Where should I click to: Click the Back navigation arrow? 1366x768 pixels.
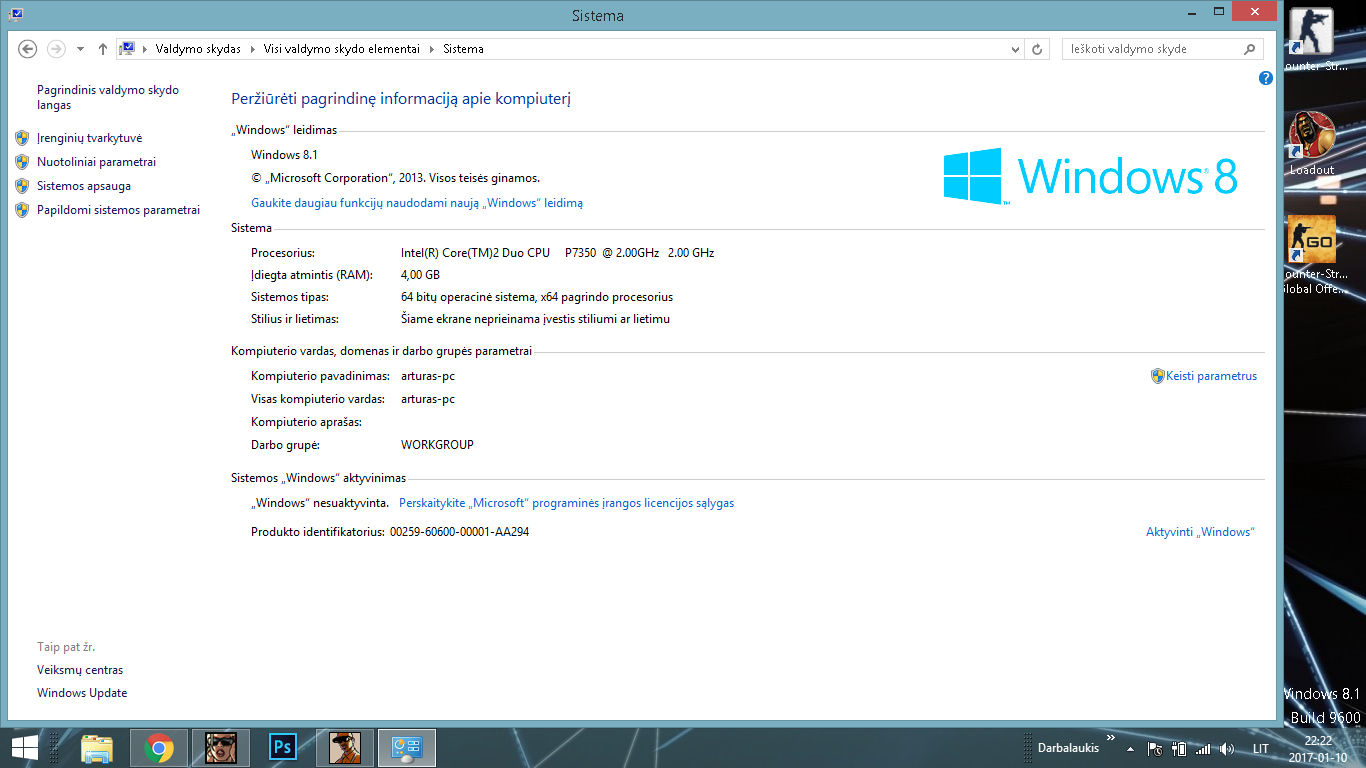coord(28,49)
